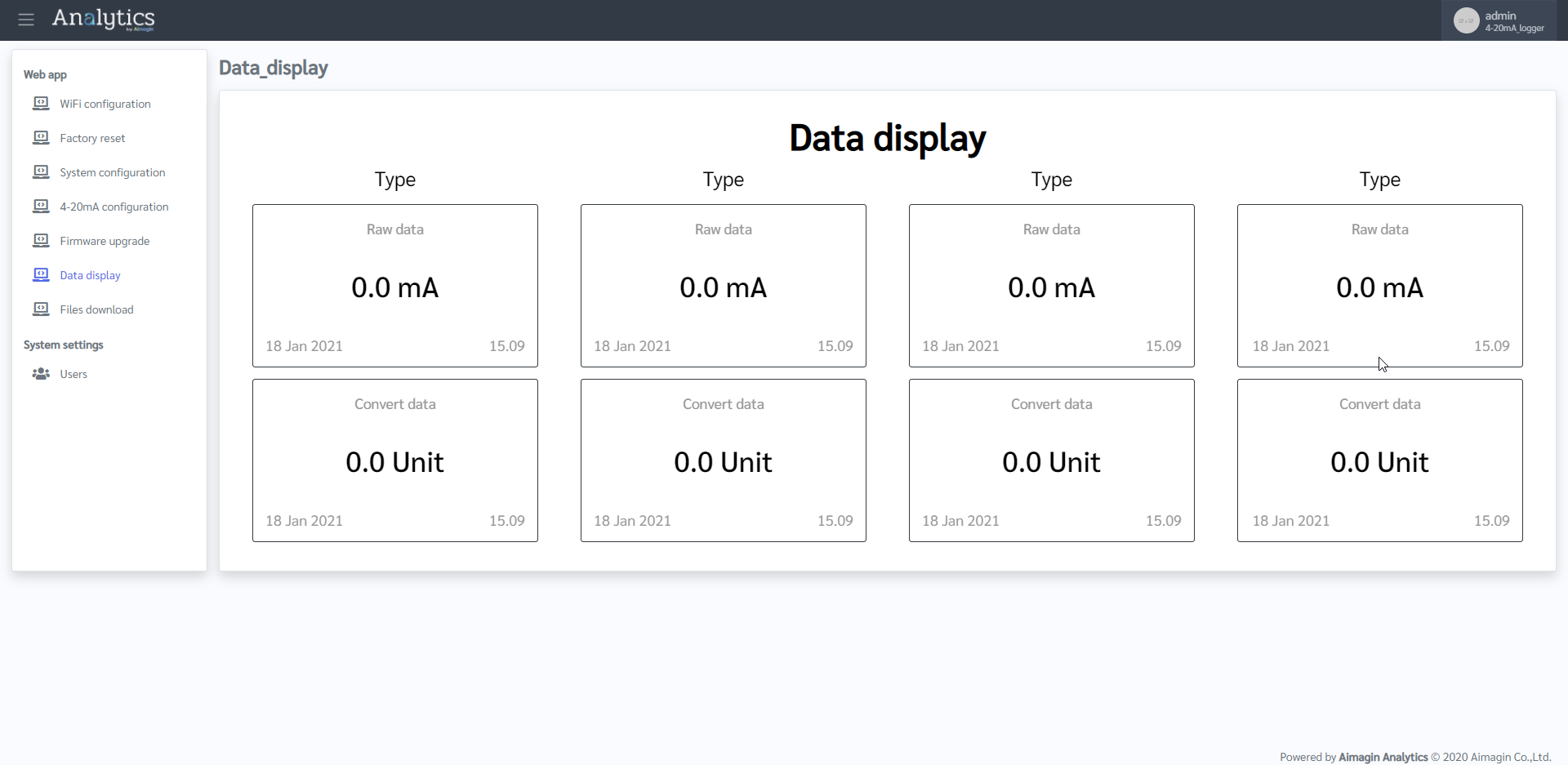The image size is (1568, 765).
Task: Open the Files download page
Action: pos(96,309)
